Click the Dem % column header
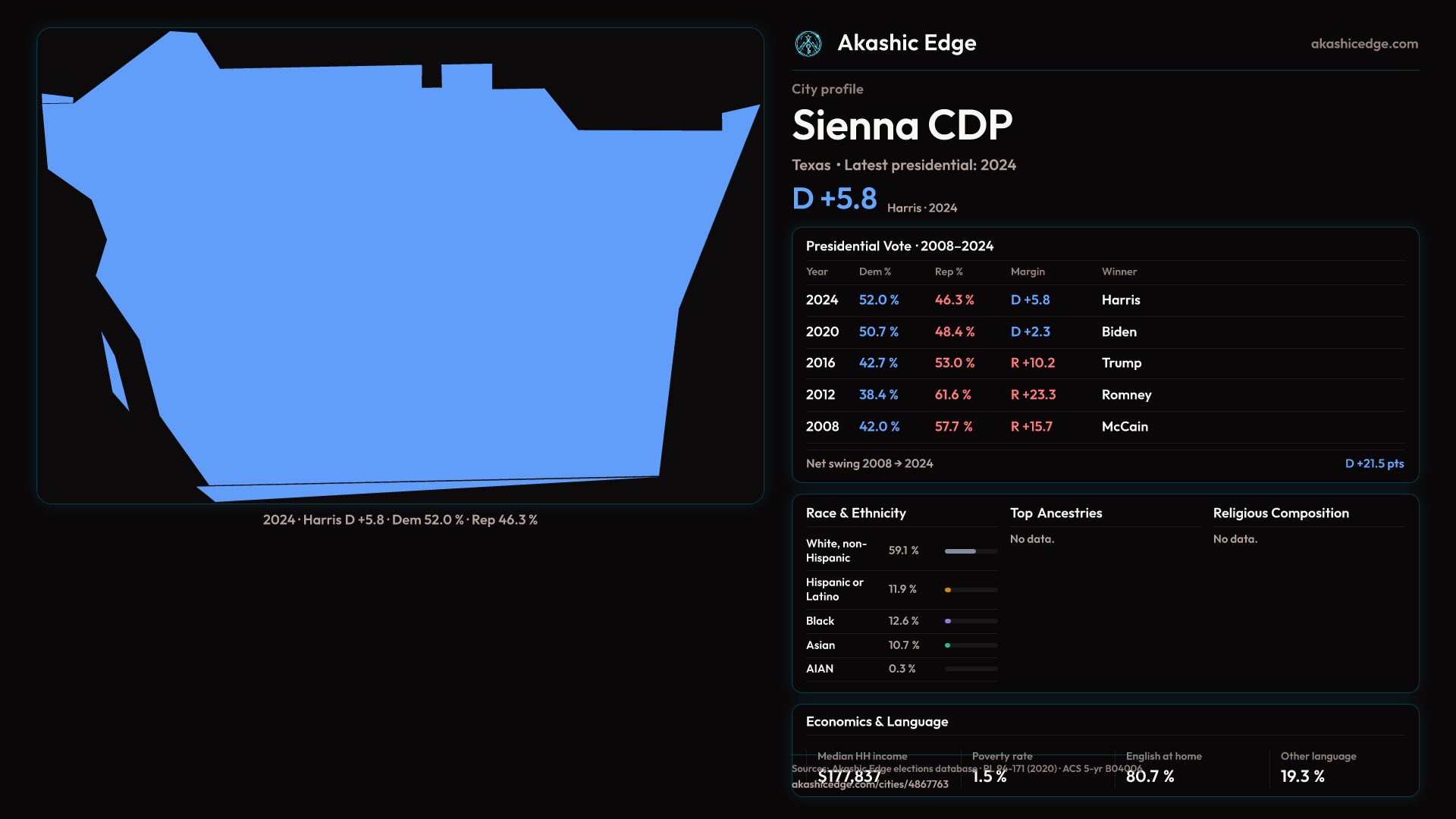1456x819 pixels. coord(874,271)
